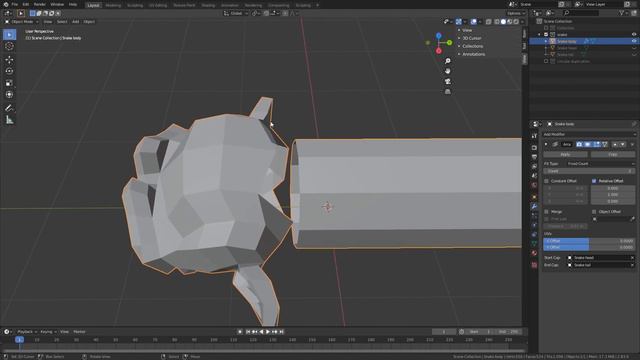Screen dimensions: 640x360
Task: Open the Output properties tab icon
Action: (x=534, y=157)
